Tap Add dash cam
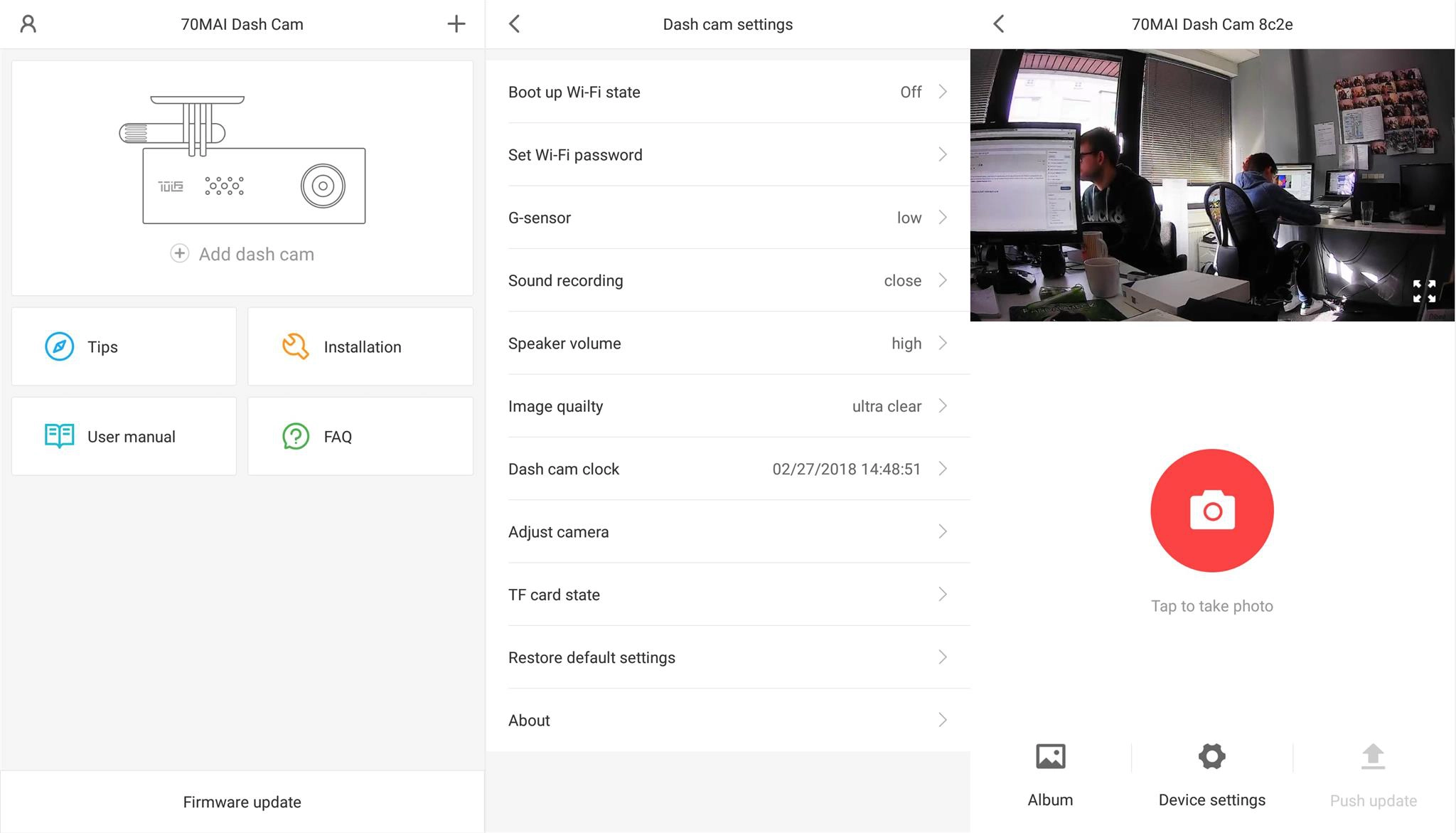1456x833 pixels. coord(242,254)
